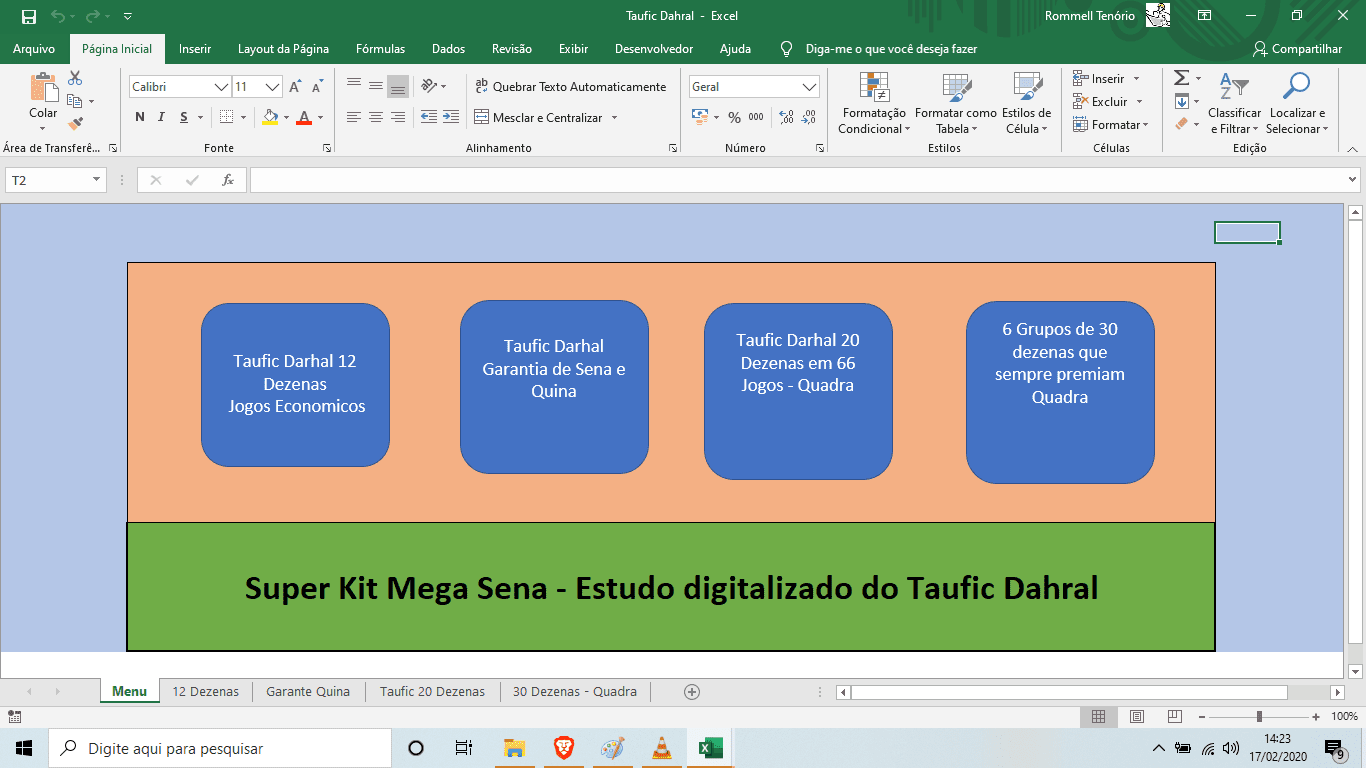Open Formatação Condicional dropdown
Image resolution: width=1366 pixels, height=768 pixels.
pos(874,103)
